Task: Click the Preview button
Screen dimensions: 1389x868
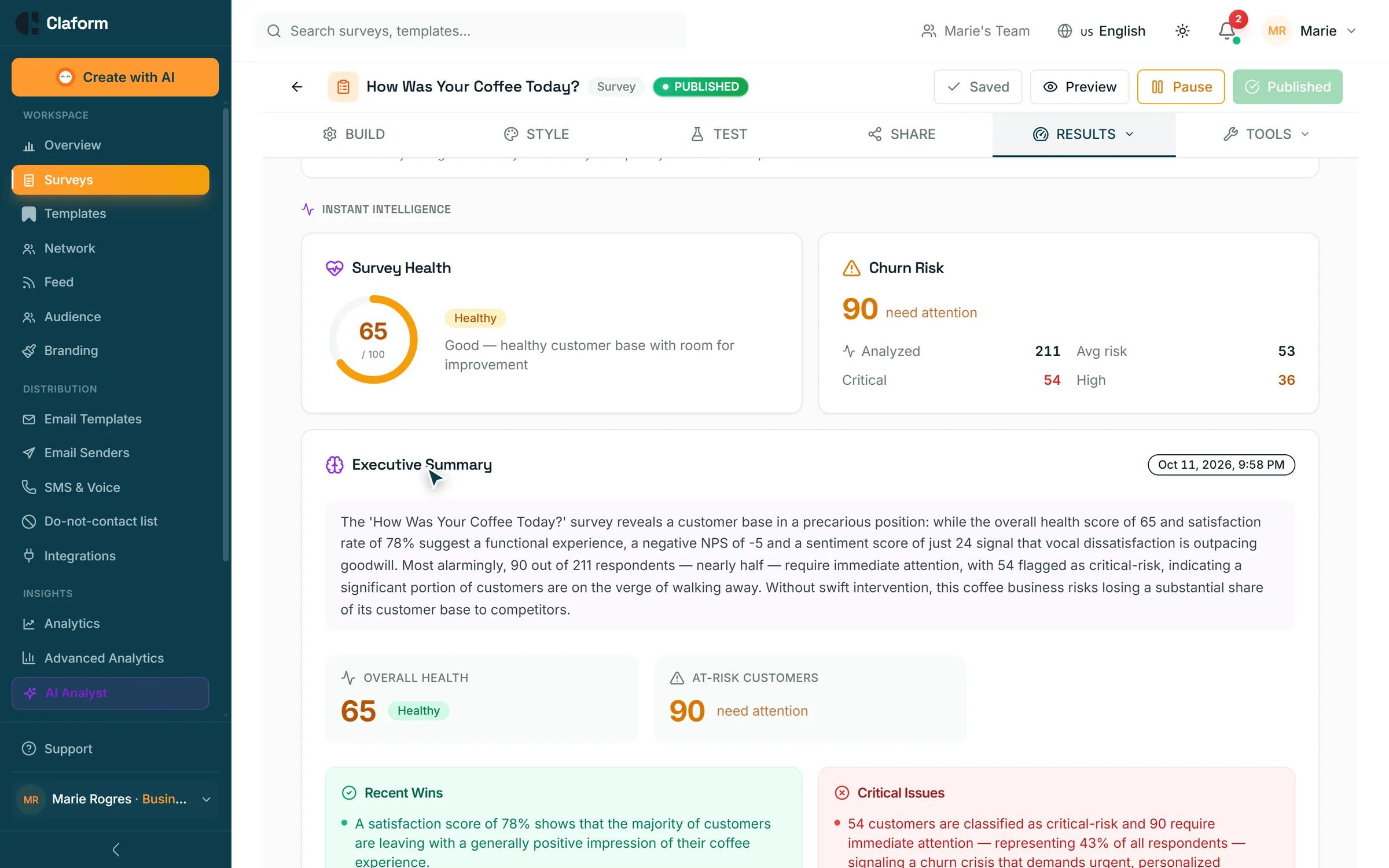Action: coord(1079,87)
